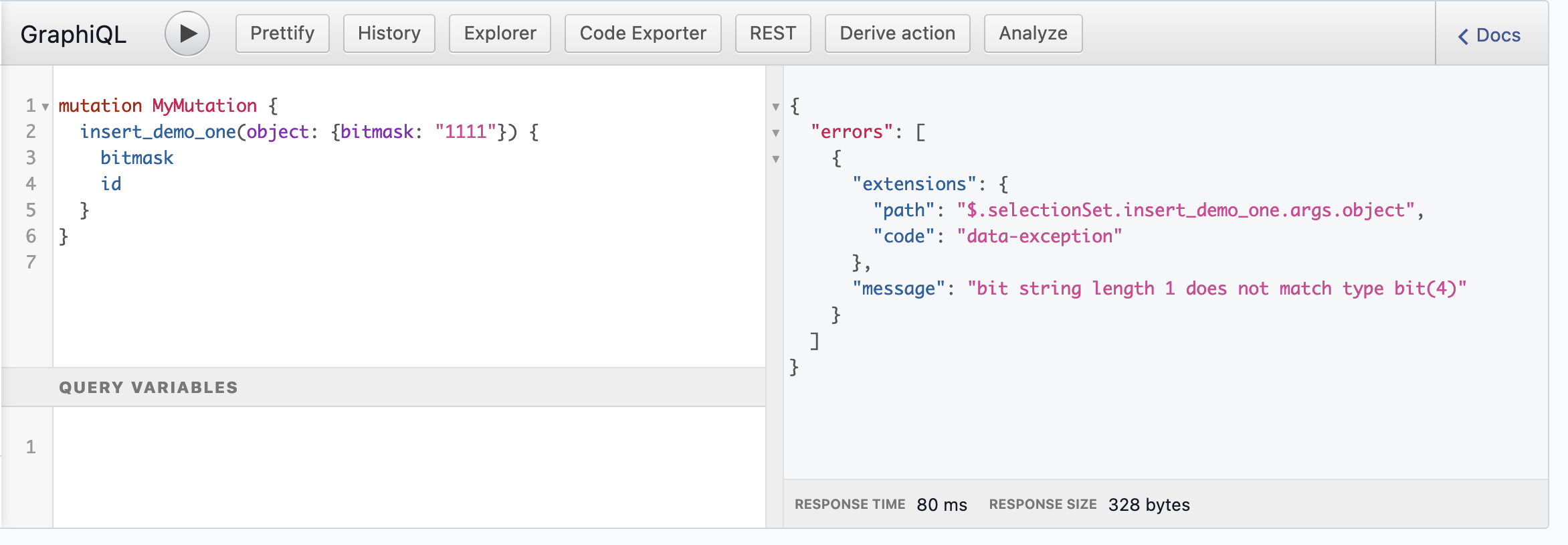The width and height of the screenshot is (1568, 545).
Task: Click the bitmask field in the query
Action: pyautogui.click(x=137, y=158)
